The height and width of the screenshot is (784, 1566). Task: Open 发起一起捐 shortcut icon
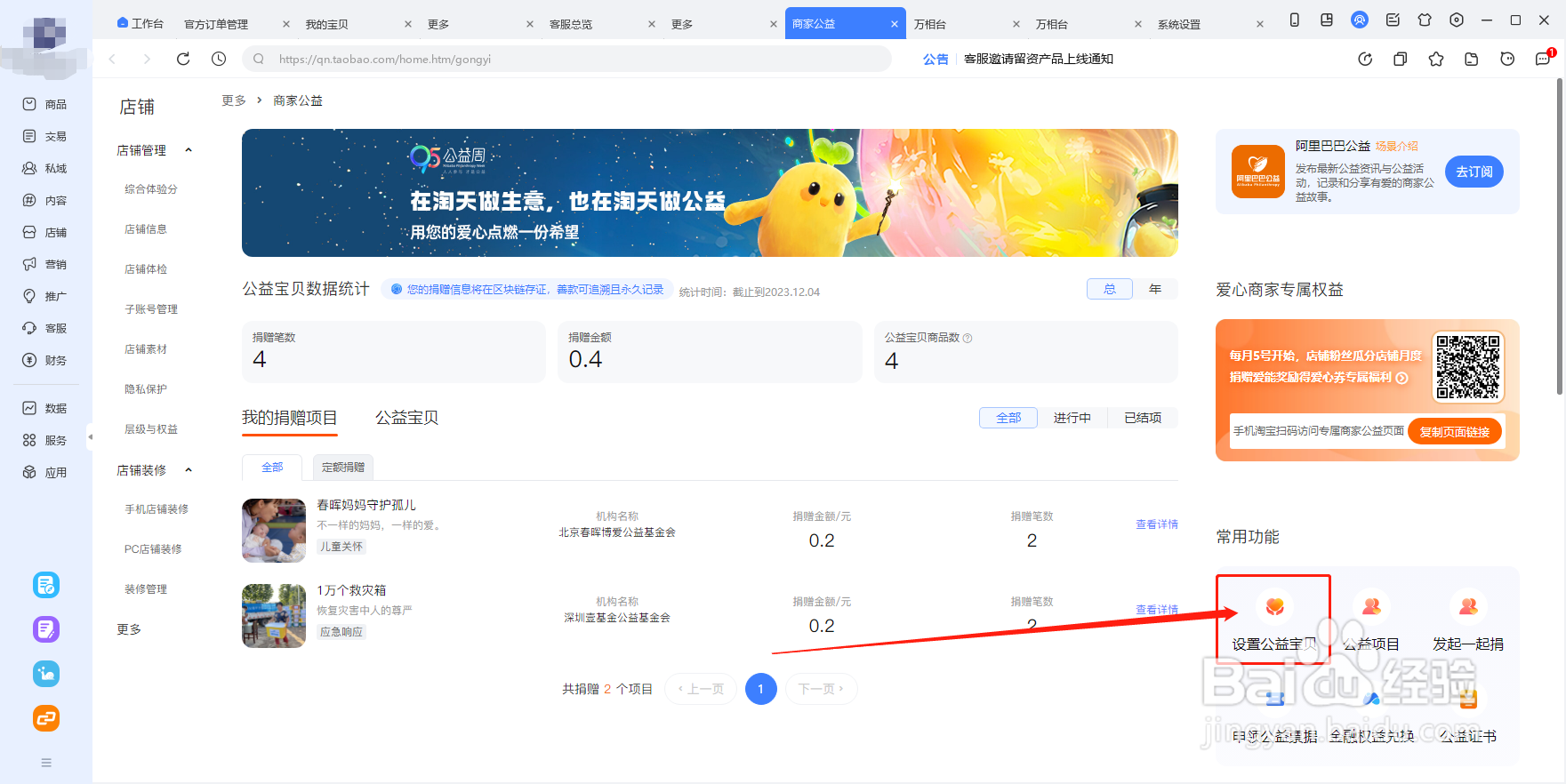[x=1468, y=606]
